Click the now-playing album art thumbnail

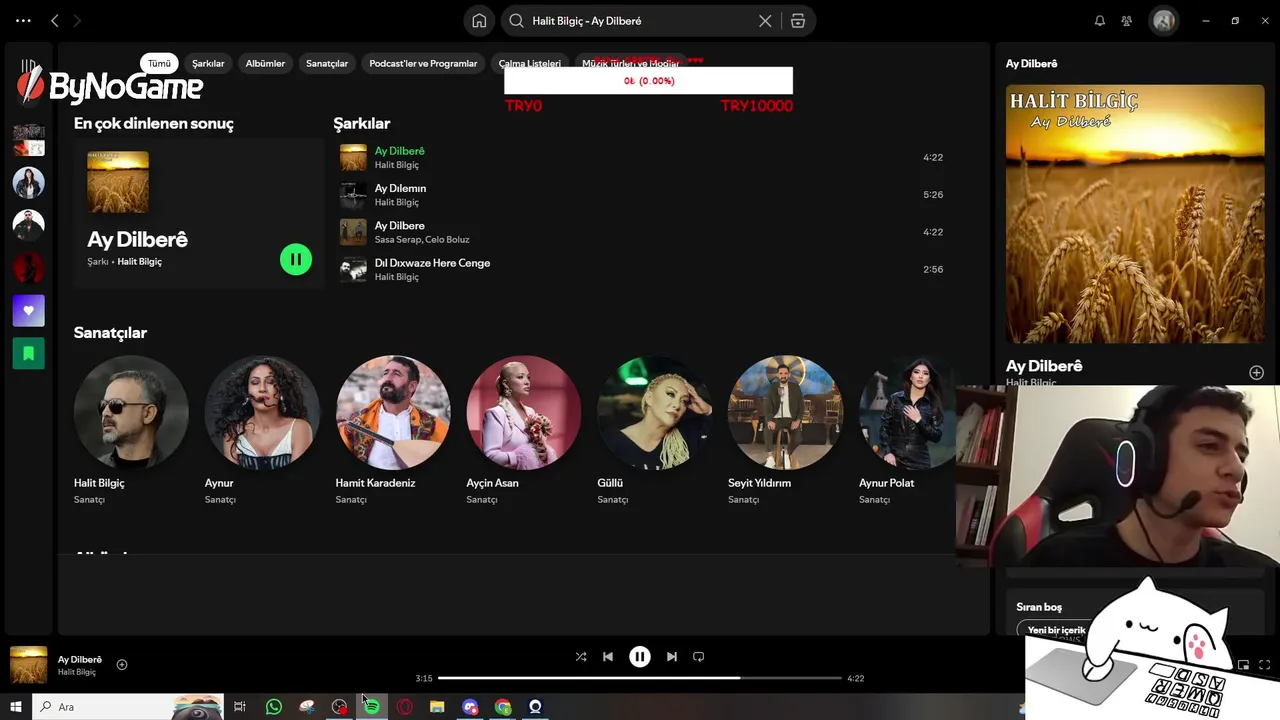point(28,665)
